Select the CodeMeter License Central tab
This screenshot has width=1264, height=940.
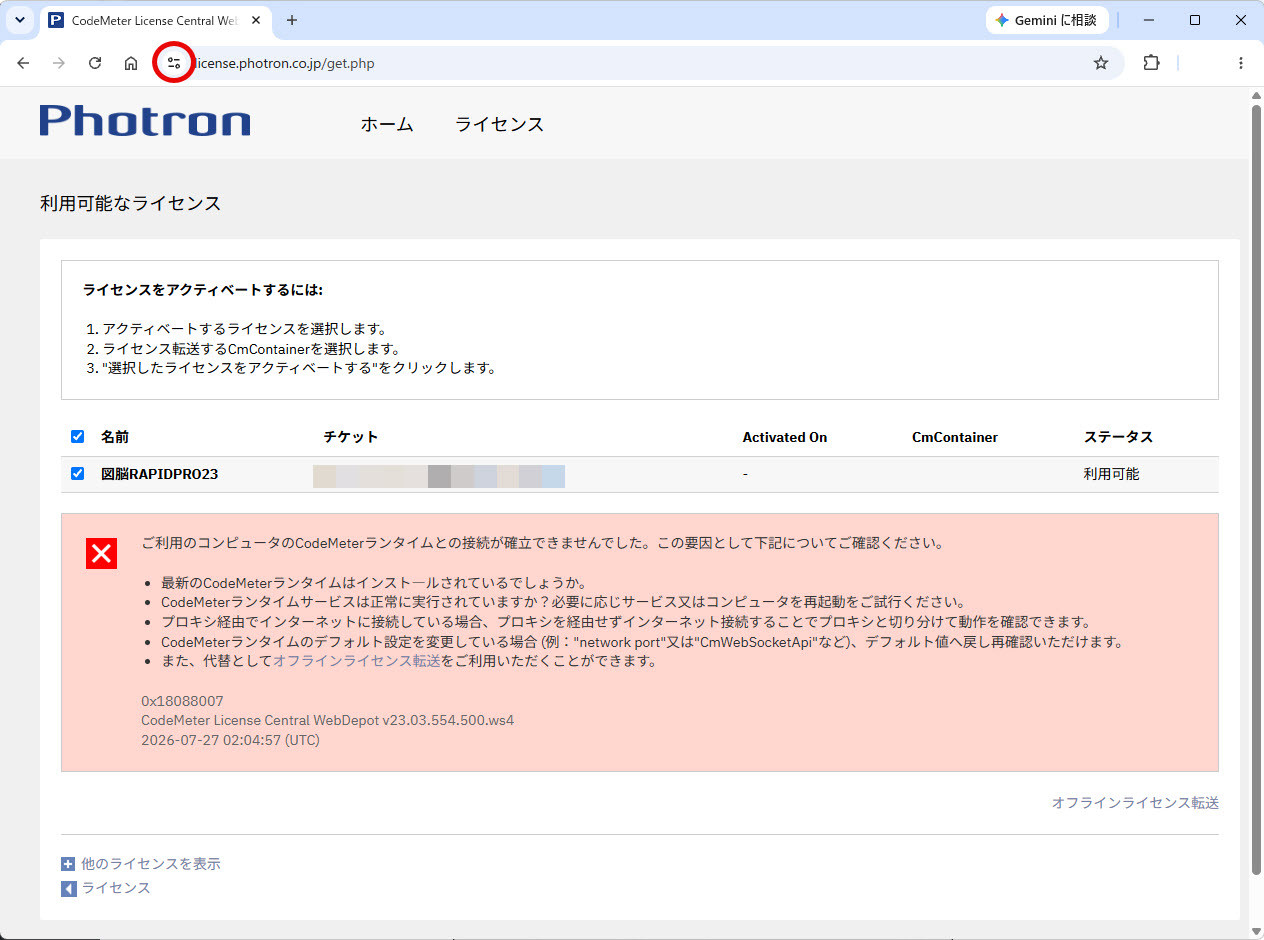pyautogui.click(x=155, y=20)
